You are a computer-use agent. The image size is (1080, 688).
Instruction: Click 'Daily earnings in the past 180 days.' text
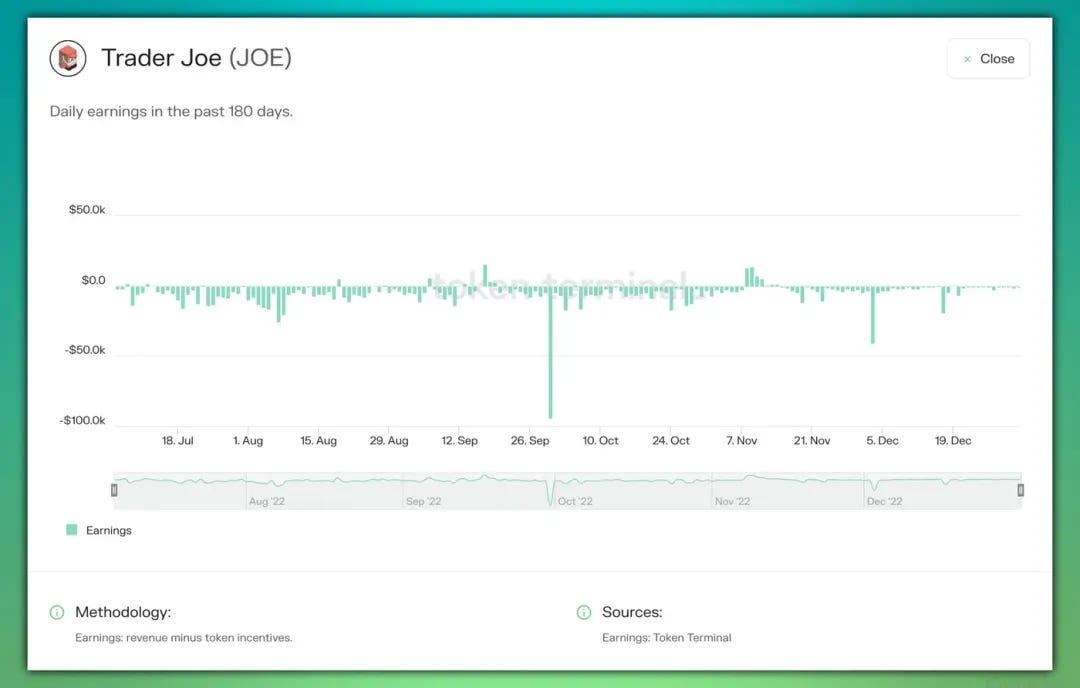pyautogui.click(x=172, y=112)
